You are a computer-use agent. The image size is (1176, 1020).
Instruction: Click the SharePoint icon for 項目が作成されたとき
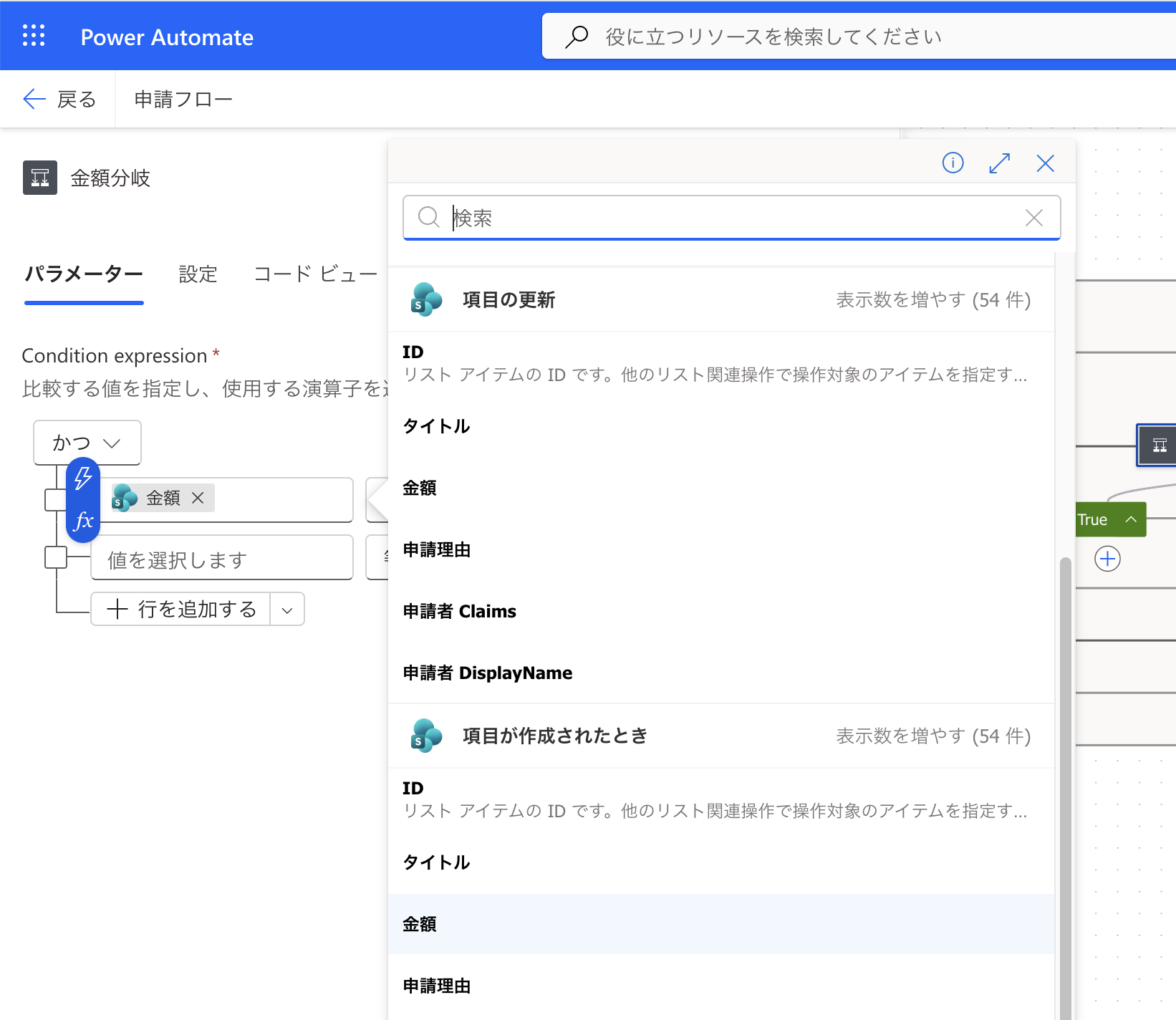pos(426,736)
